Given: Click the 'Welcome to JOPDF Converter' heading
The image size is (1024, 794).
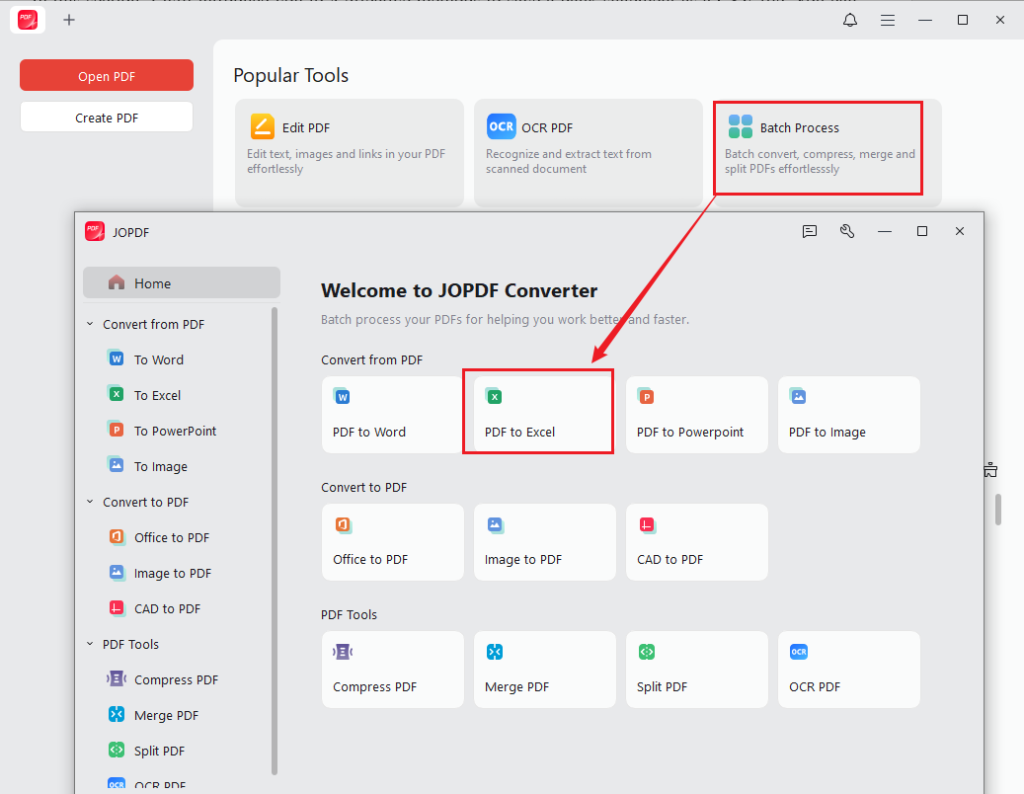Looking at the screenshot, I should point(459,291).
